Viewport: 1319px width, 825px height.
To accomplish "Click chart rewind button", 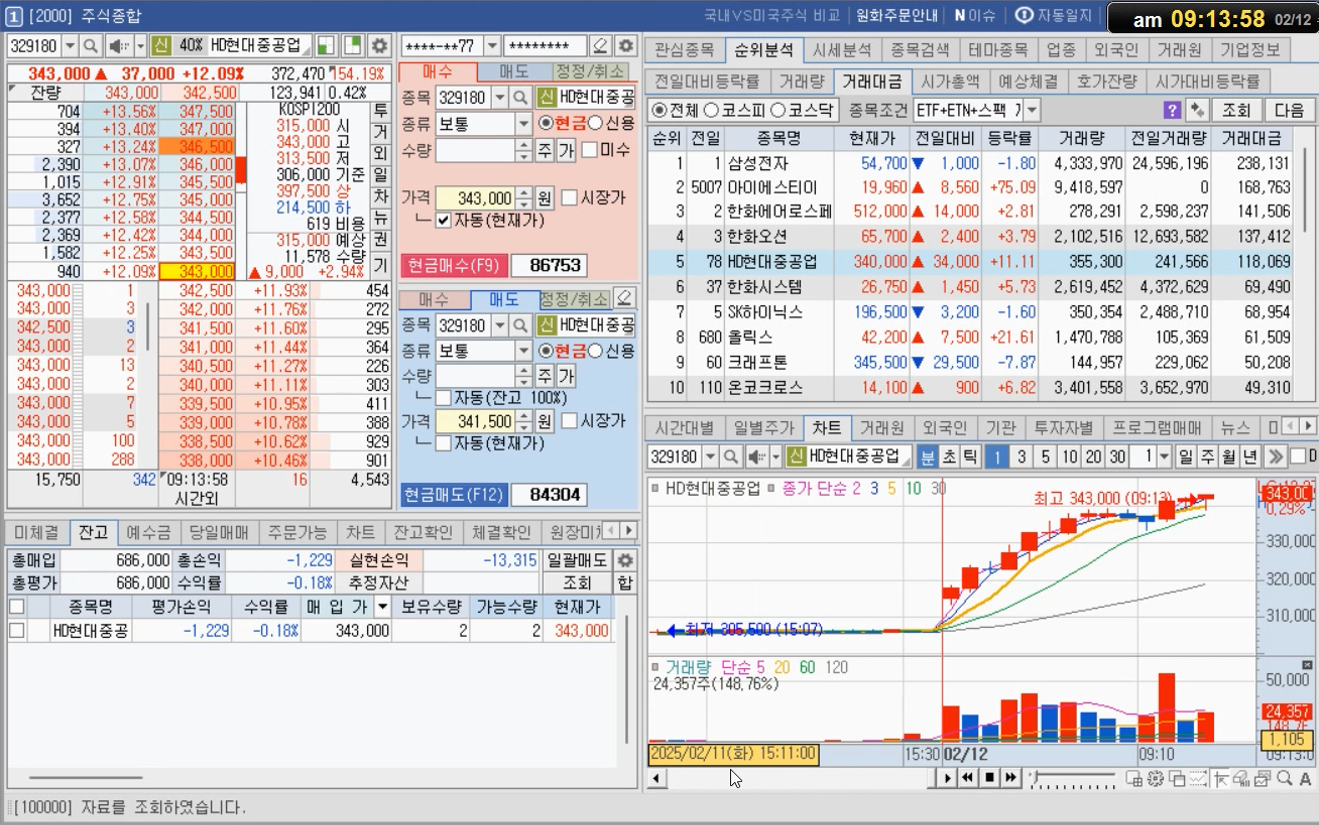I will [968, 777].
